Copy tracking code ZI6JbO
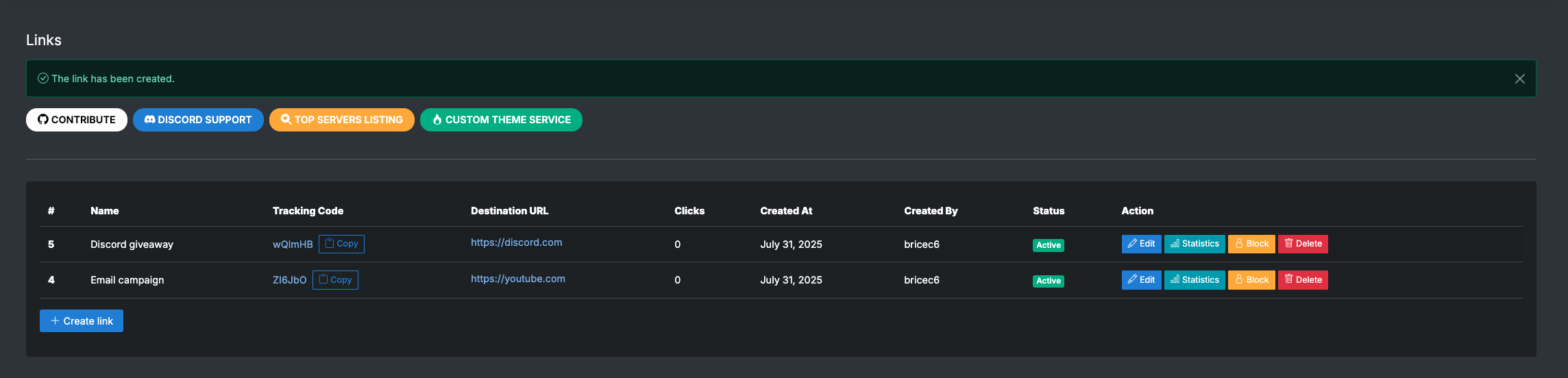Screen dimensions: 1568x378 335,280
